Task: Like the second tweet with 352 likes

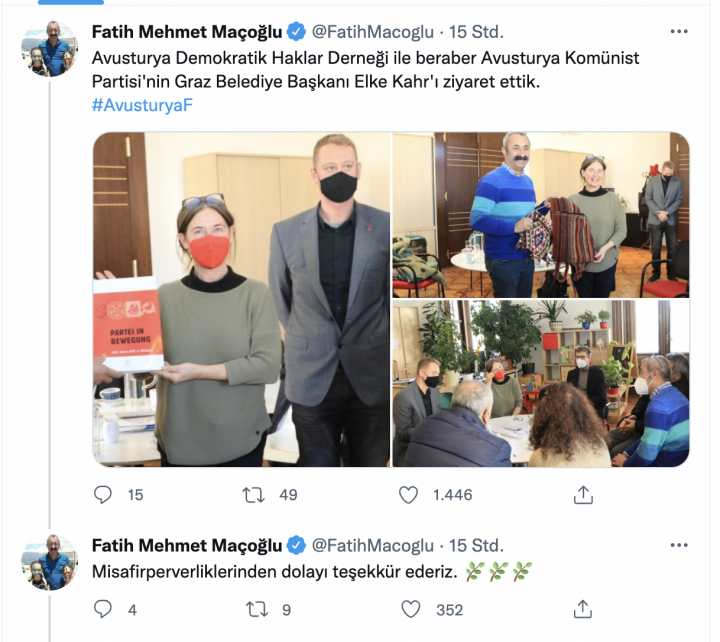Action: coord(411,609)
